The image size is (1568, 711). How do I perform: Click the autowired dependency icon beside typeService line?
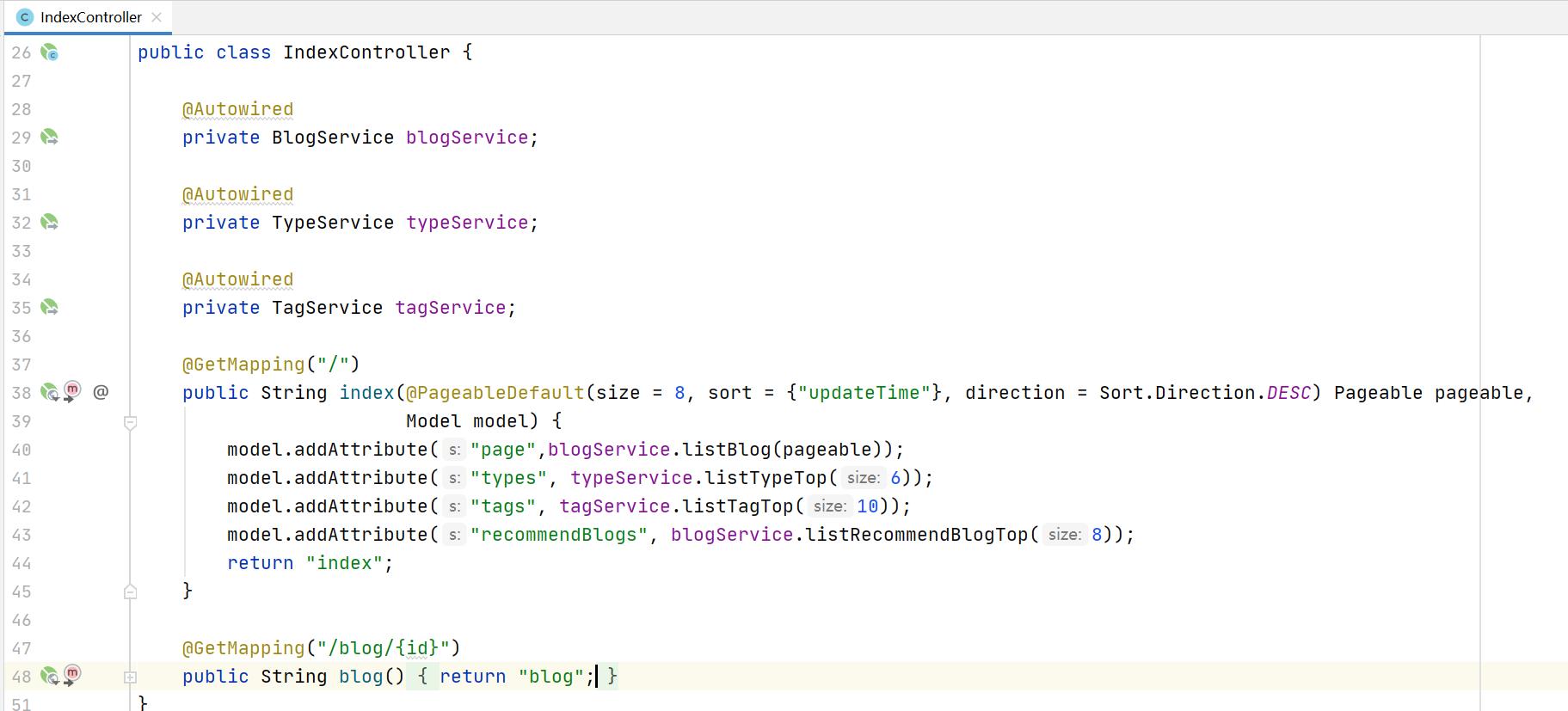tap(50, 223)
